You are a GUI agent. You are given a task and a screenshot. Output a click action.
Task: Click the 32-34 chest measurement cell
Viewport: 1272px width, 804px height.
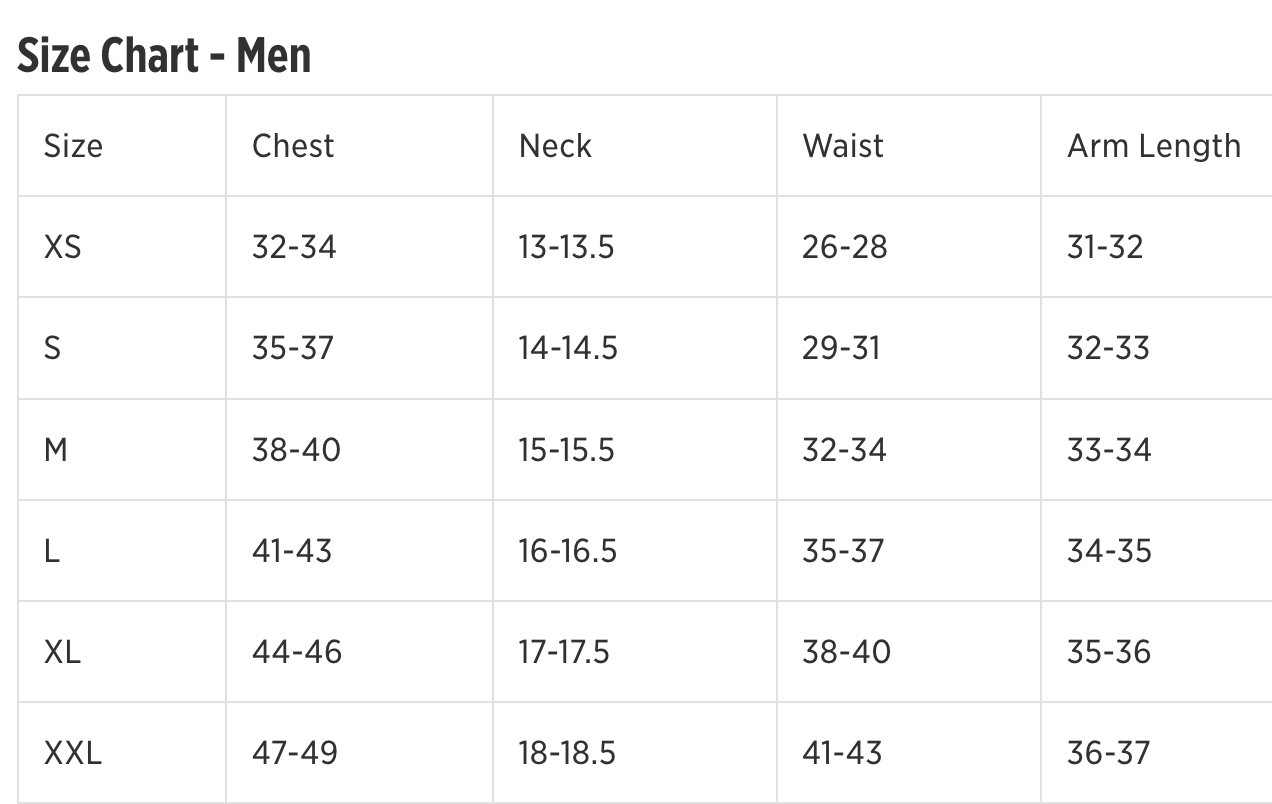point(294,247)
